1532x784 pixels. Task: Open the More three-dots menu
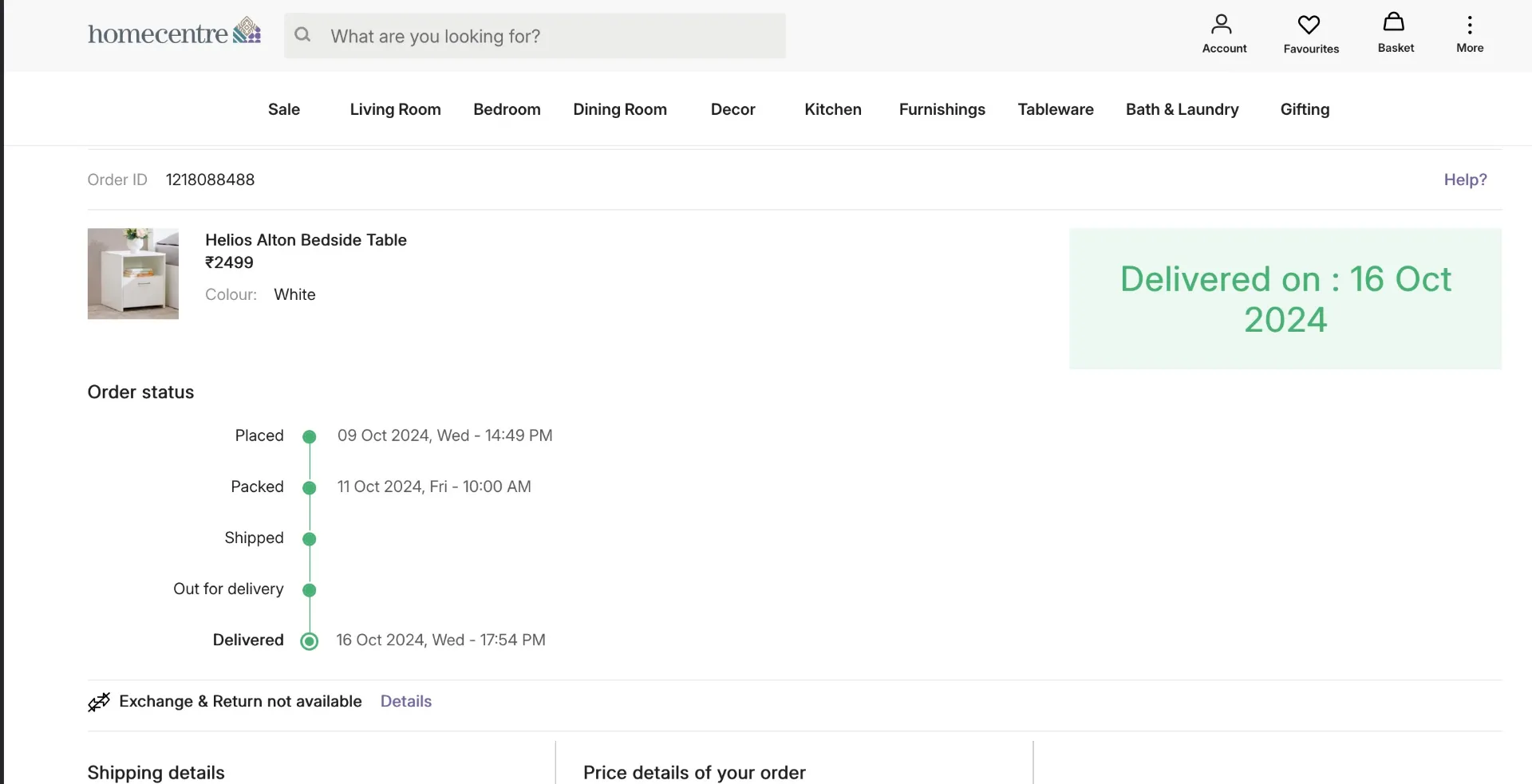(1469, 26)
